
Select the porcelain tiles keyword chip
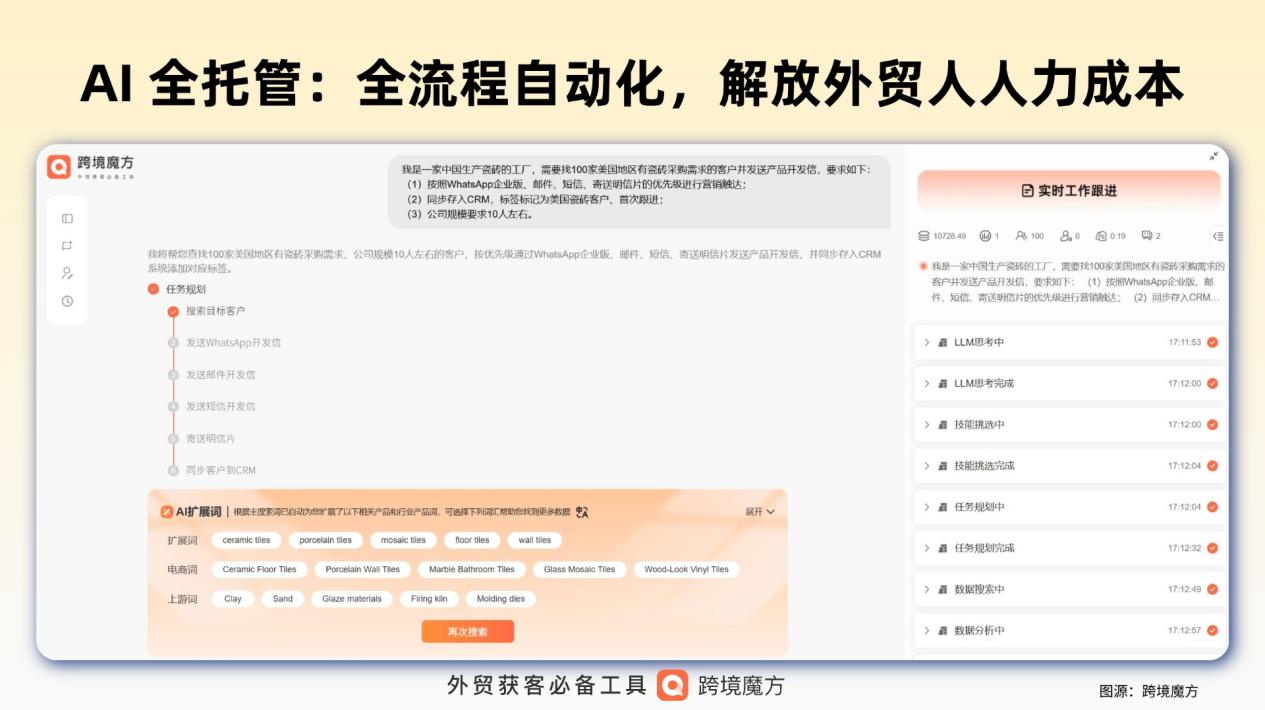tap(325, 540)
